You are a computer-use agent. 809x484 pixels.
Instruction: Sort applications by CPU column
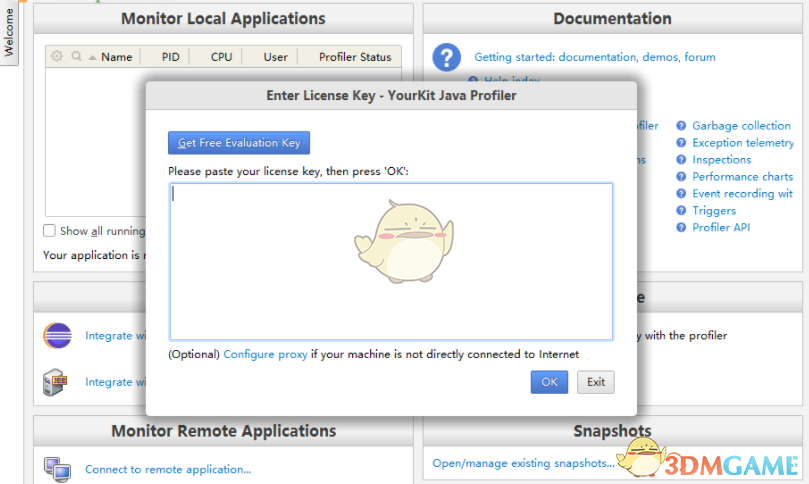pyautogui.click(x=221, y=57)
